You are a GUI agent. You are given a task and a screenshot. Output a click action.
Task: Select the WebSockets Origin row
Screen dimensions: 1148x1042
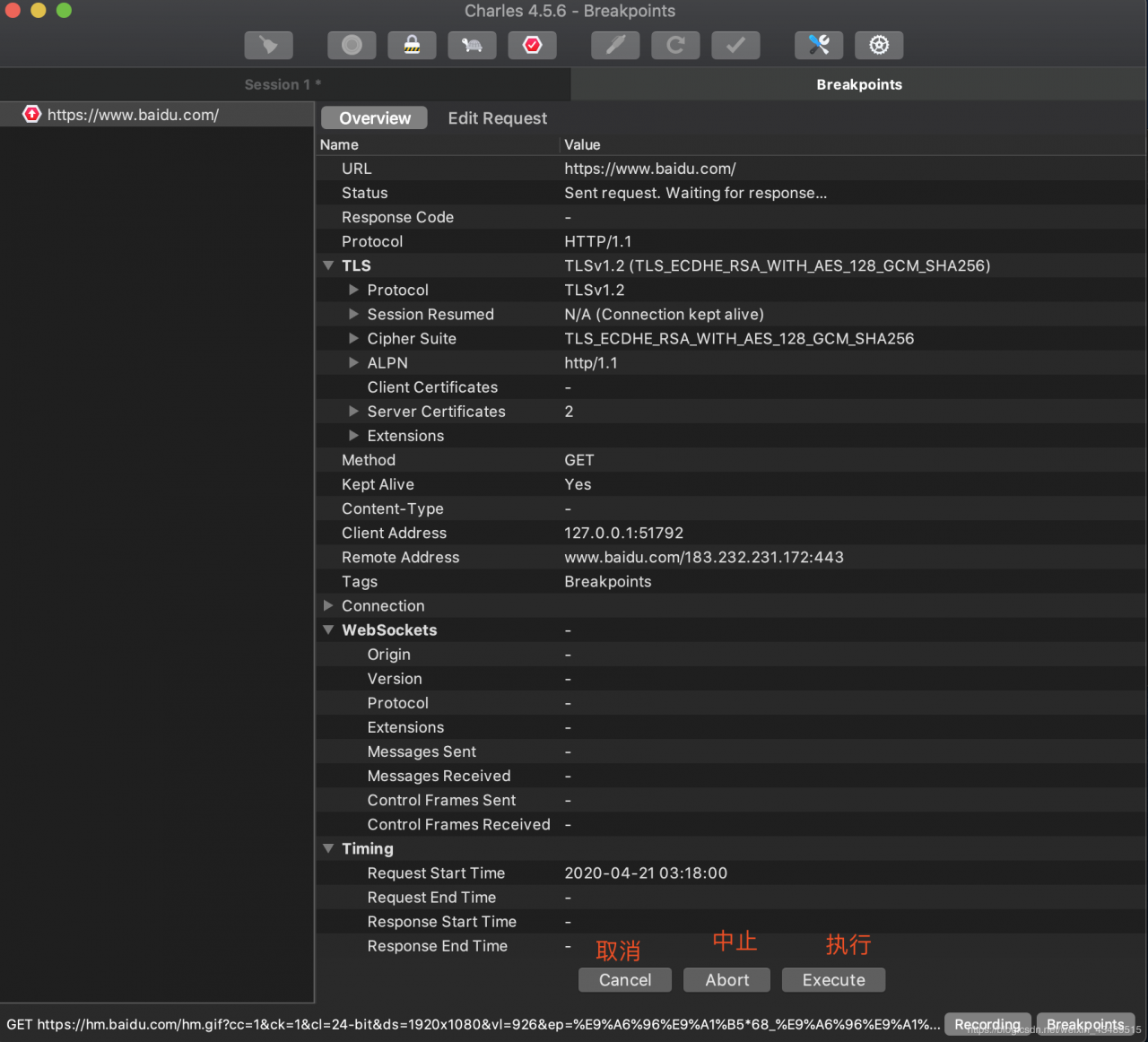coord(730,655)
